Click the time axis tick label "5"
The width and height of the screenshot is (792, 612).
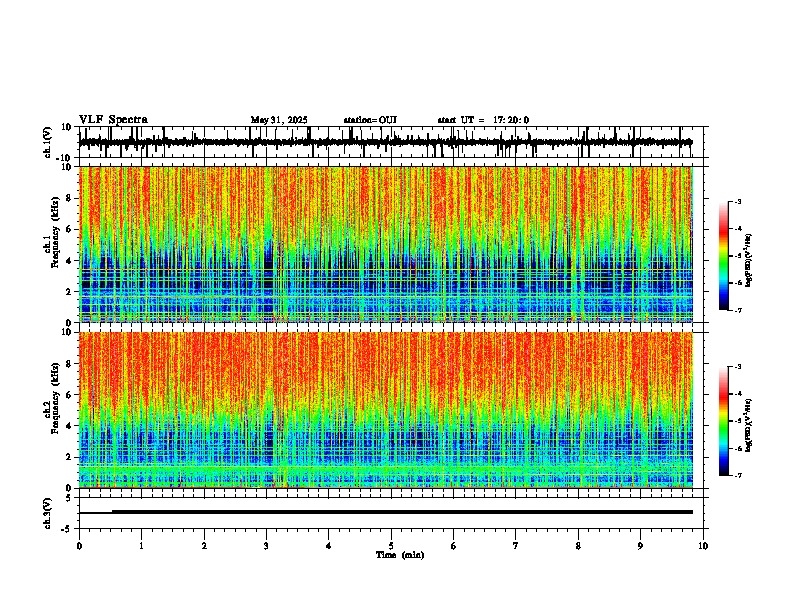(x=391, y=546)
